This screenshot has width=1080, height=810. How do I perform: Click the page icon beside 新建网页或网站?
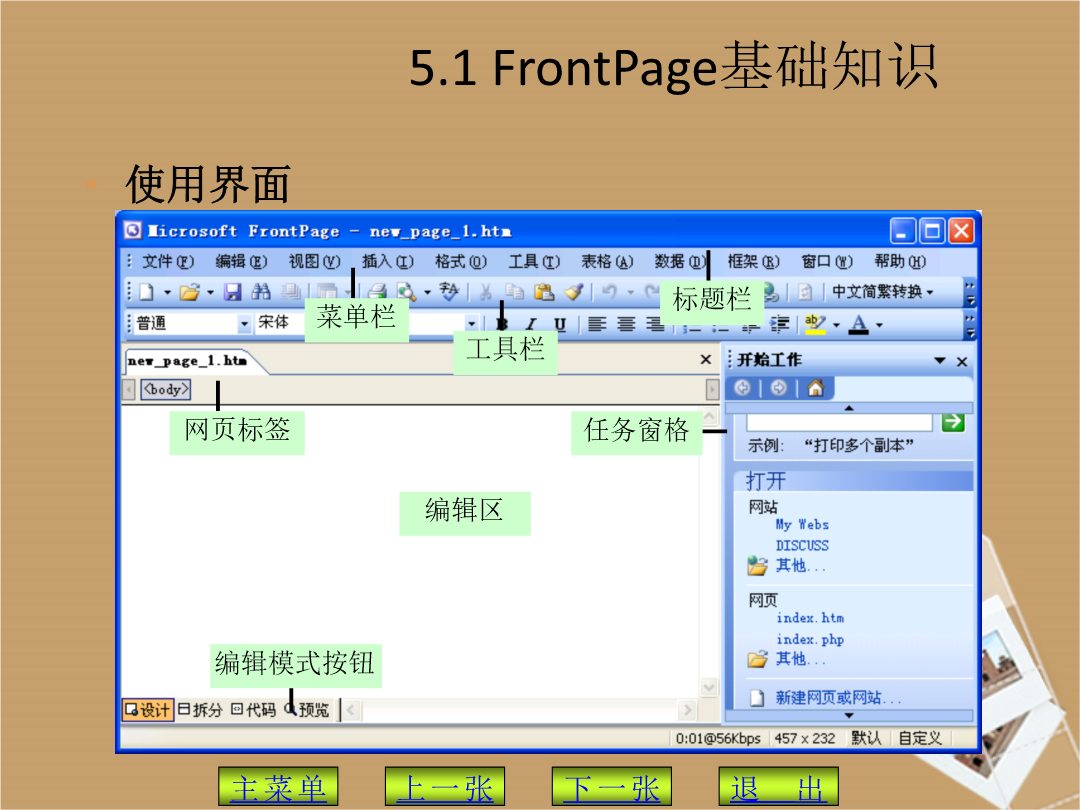[x=757, y=698]
